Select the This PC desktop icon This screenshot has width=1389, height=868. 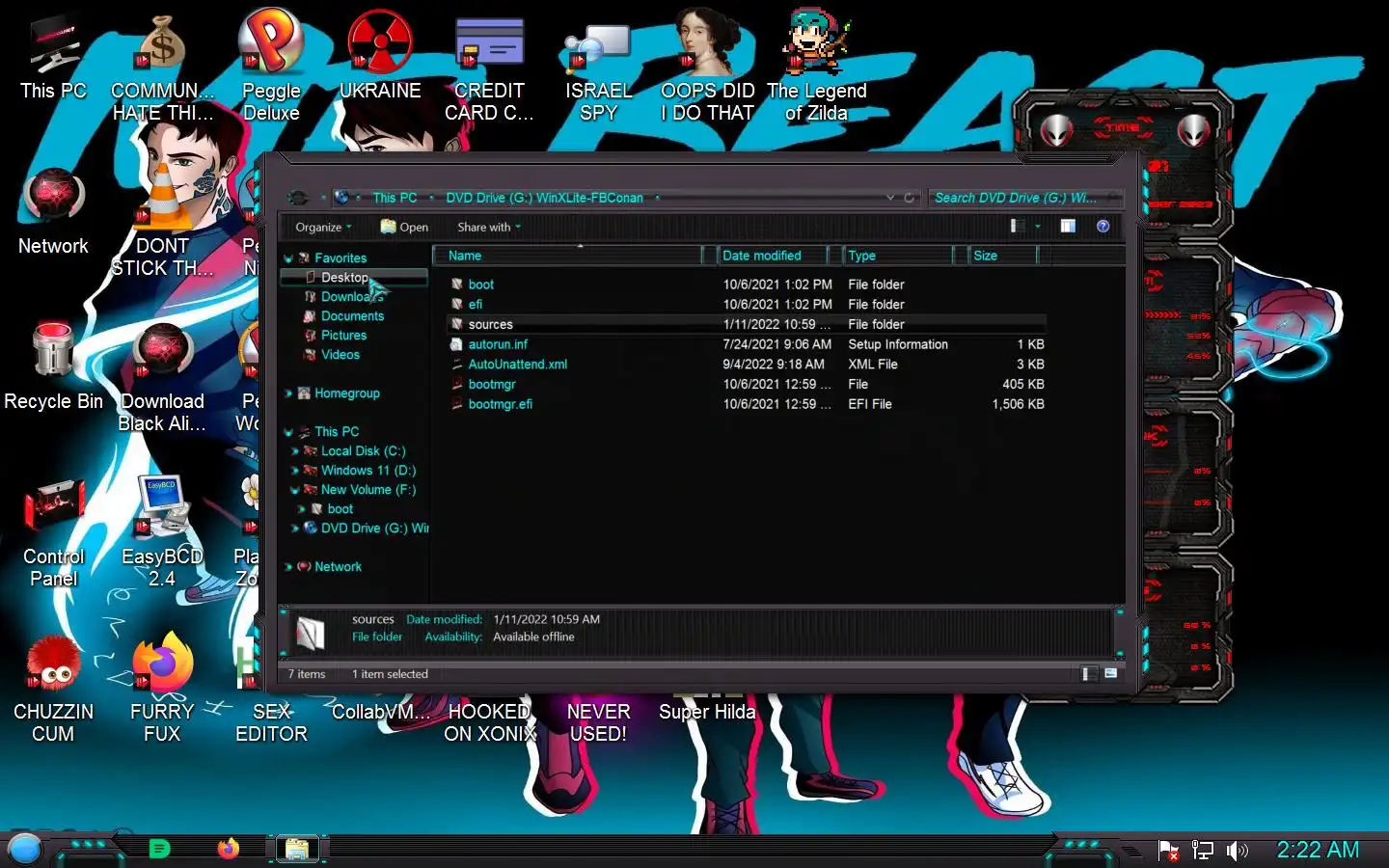tap(53, 56)
